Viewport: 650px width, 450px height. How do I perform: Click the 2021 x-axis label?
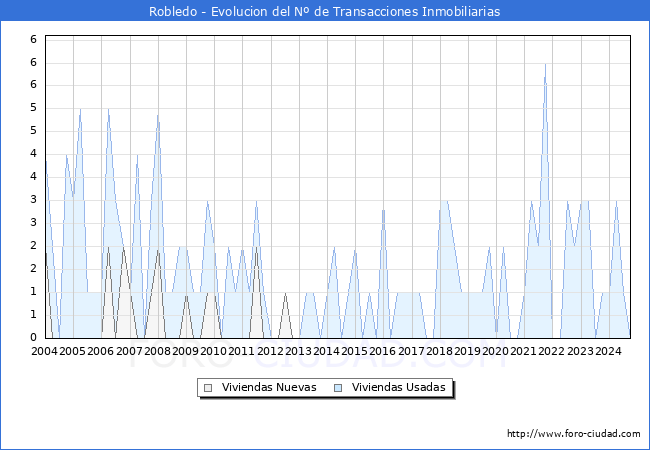click(524, 351)
